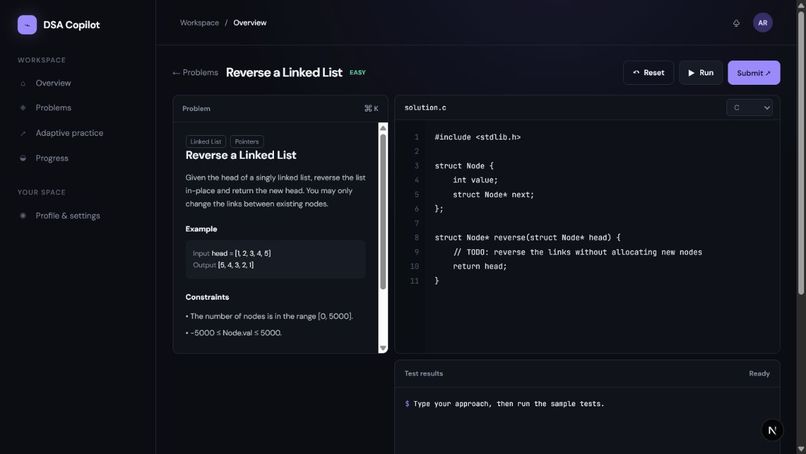Open Overview in the sidebar
Screen dimensions: 806x454
(x=53, y=83)
